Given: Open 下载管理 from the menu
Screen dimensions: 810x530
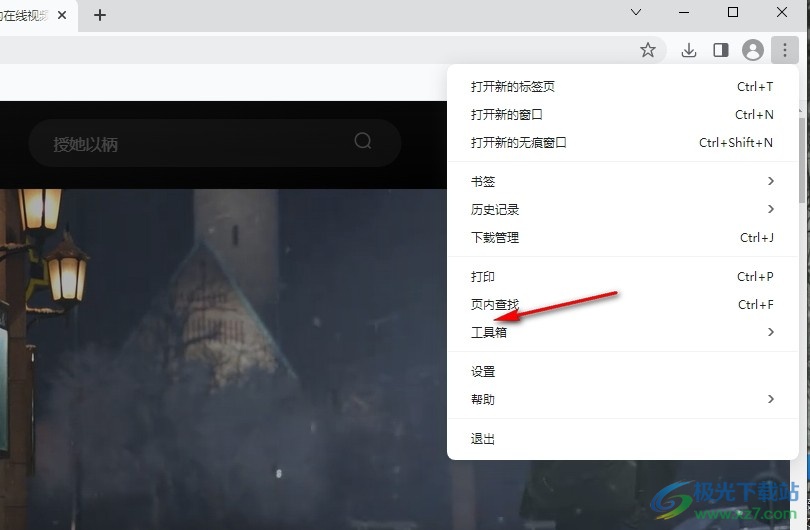Looking at the screenshot, I should (x=622, y=237).
